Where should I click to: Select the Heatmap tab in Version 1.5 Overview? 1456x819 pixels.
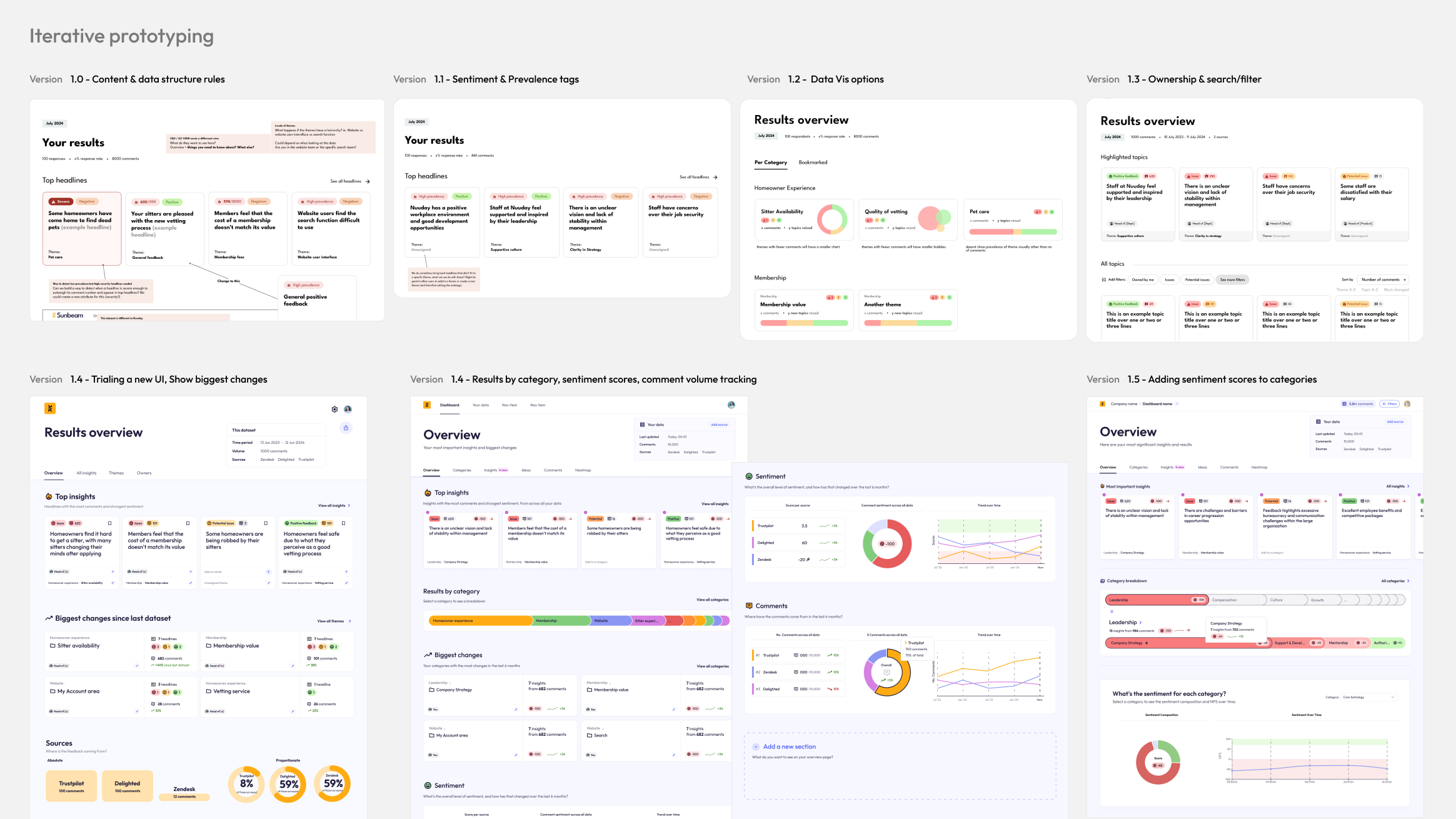[x=1259, y=467]
